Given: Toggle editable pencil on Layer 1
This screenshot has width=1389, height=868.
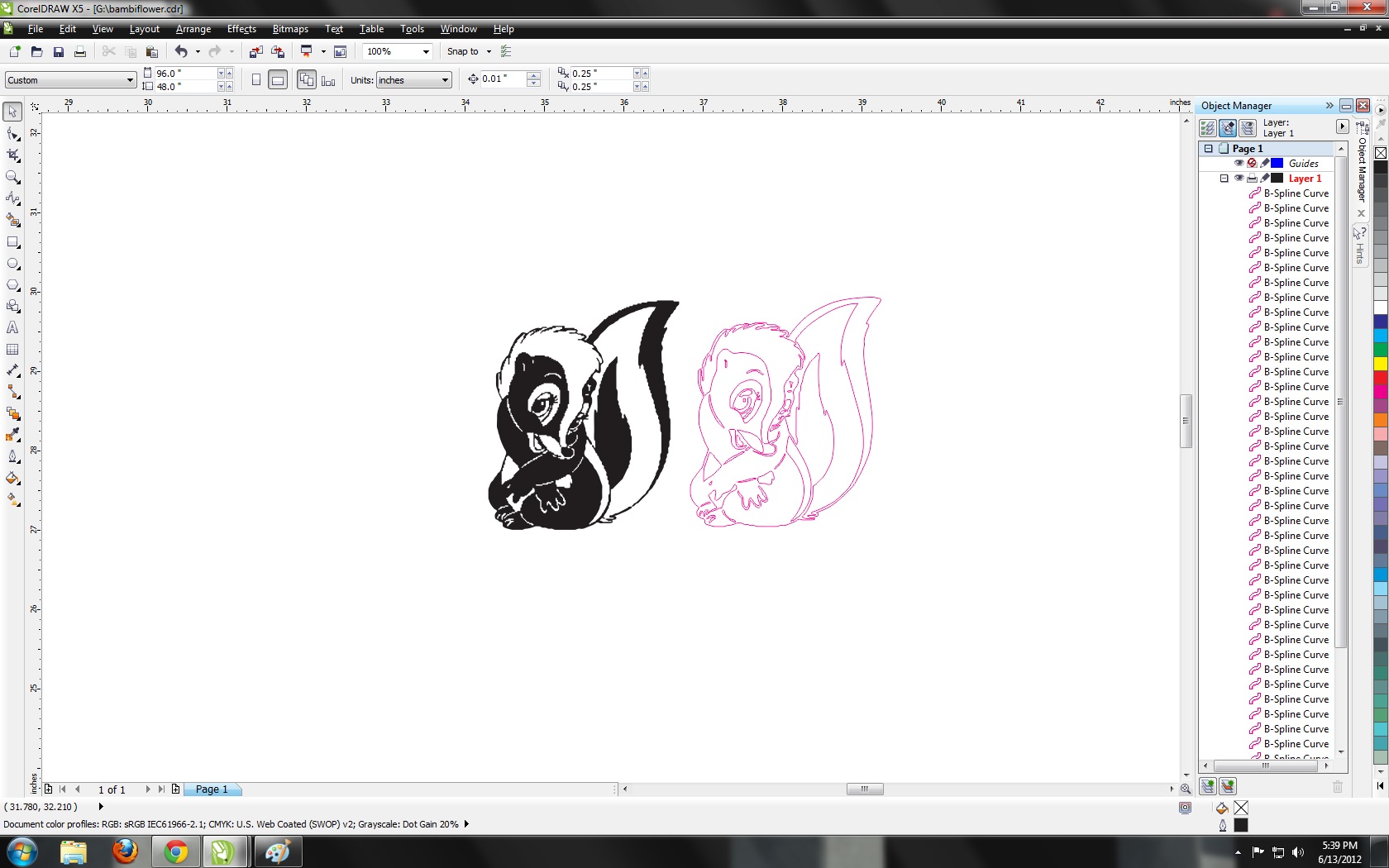Looking at the screenshot, I should click(1265, 178).
